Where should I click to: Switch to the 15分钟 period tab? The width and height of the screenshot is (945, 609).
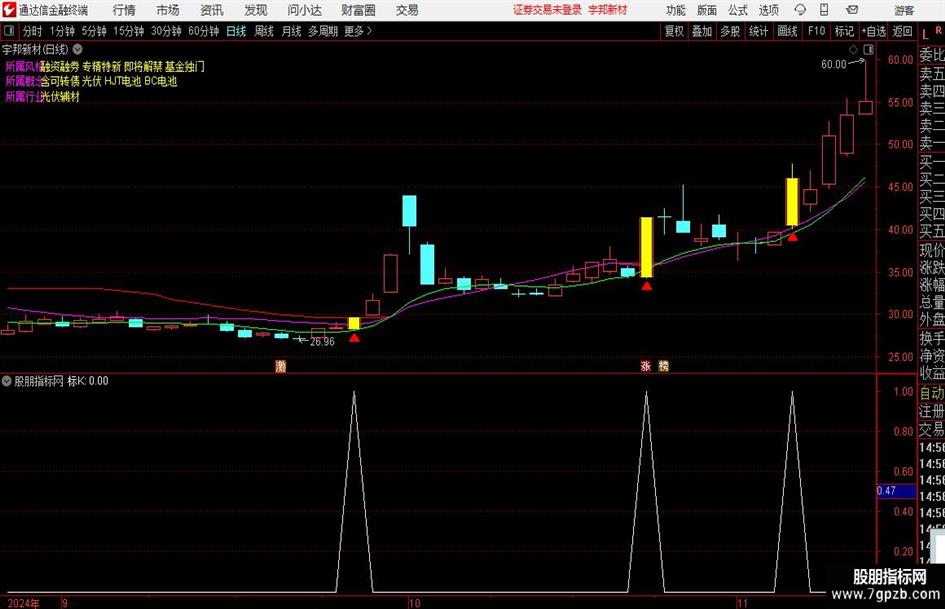(129, 31)
